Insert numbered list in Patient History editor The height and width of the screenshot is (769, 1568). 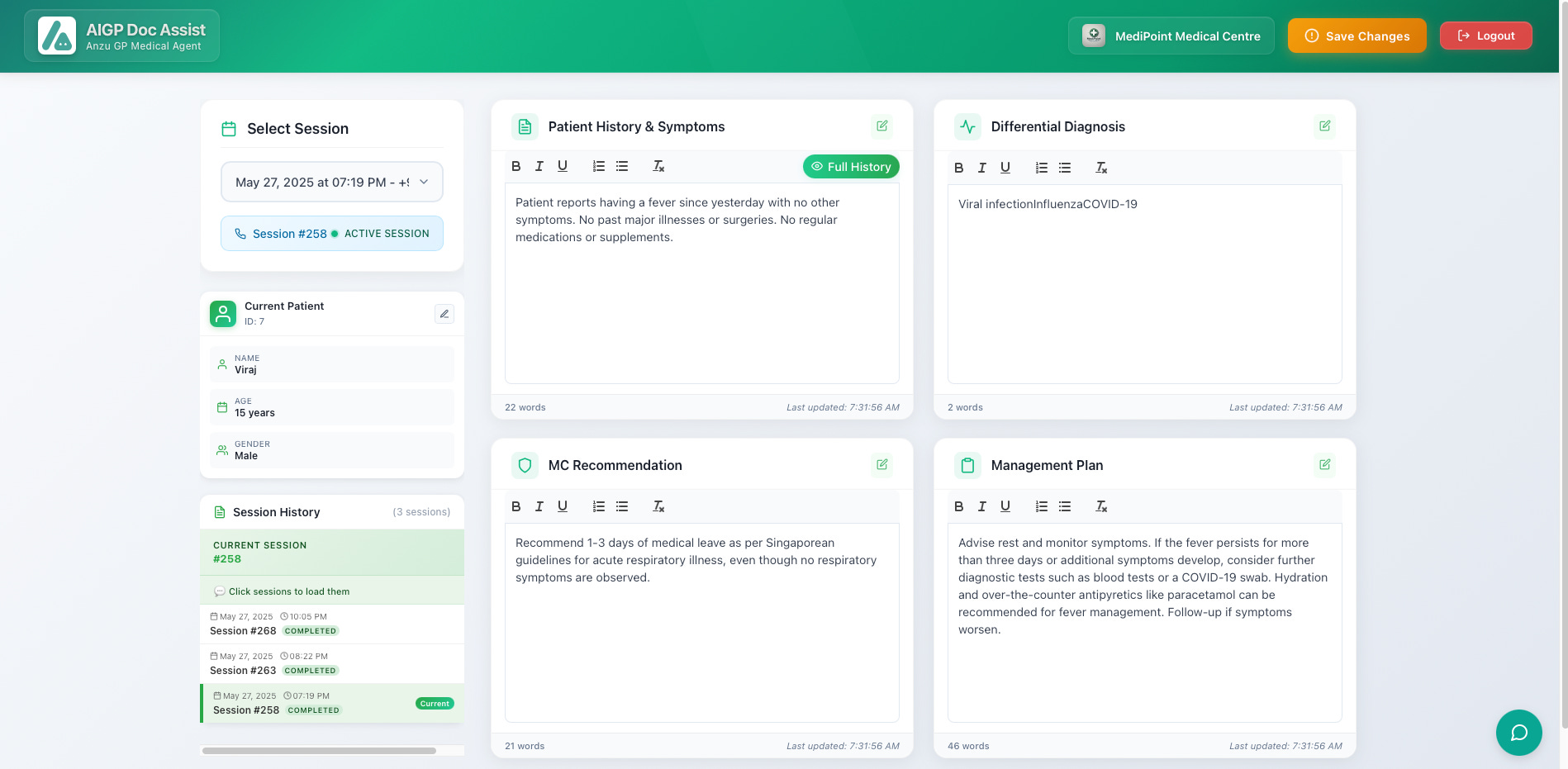tap(599, 166)
